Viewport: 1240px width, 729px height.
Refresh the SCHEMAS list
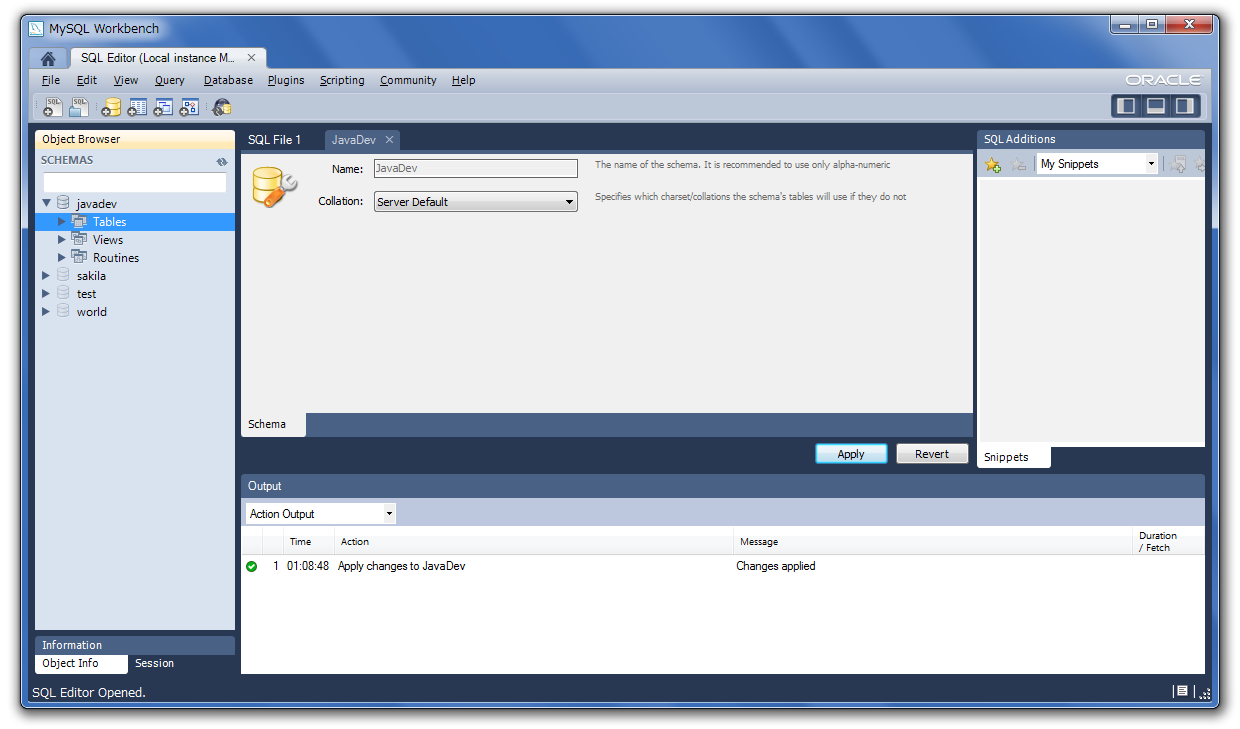pyautogui.click(x=222, y=161)
